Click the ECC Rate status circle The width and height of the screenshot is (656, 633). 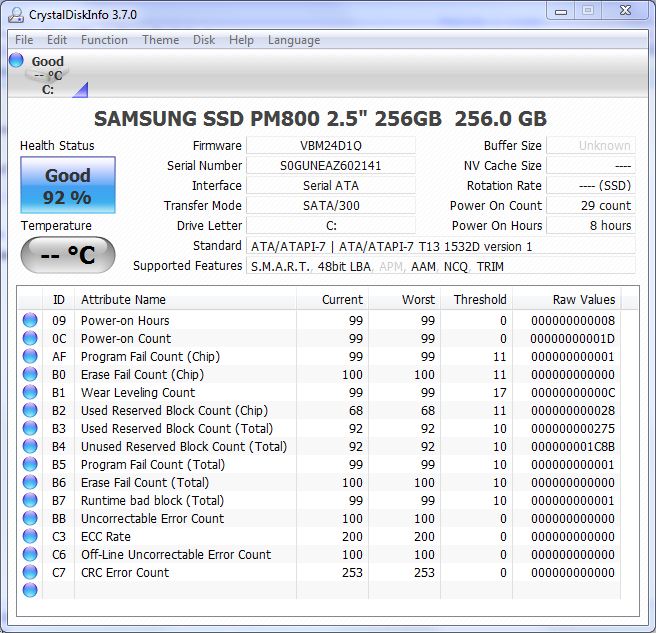click(30, 536)
